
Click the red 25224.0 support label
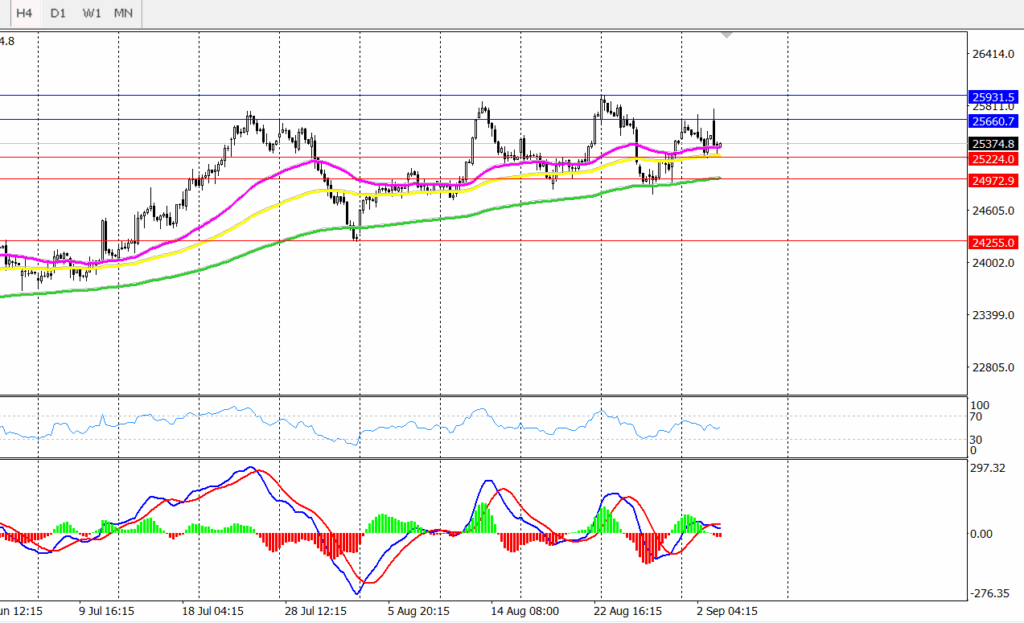click(x=993, y=159)
